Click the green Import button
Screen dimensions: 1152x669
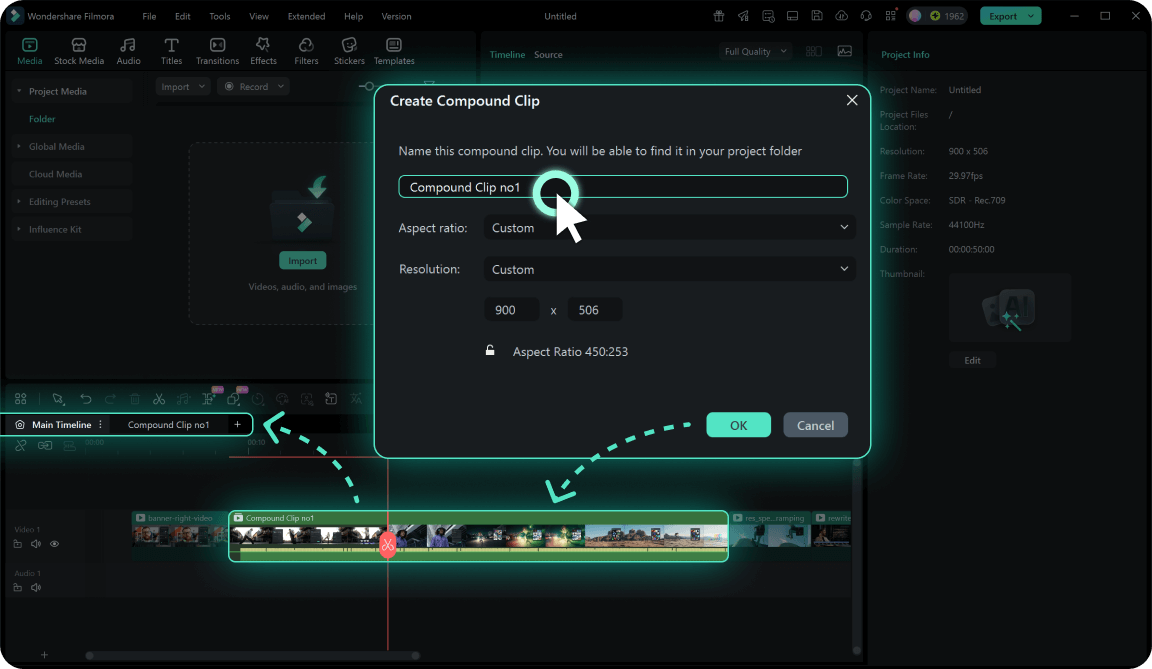pos(303,261)
